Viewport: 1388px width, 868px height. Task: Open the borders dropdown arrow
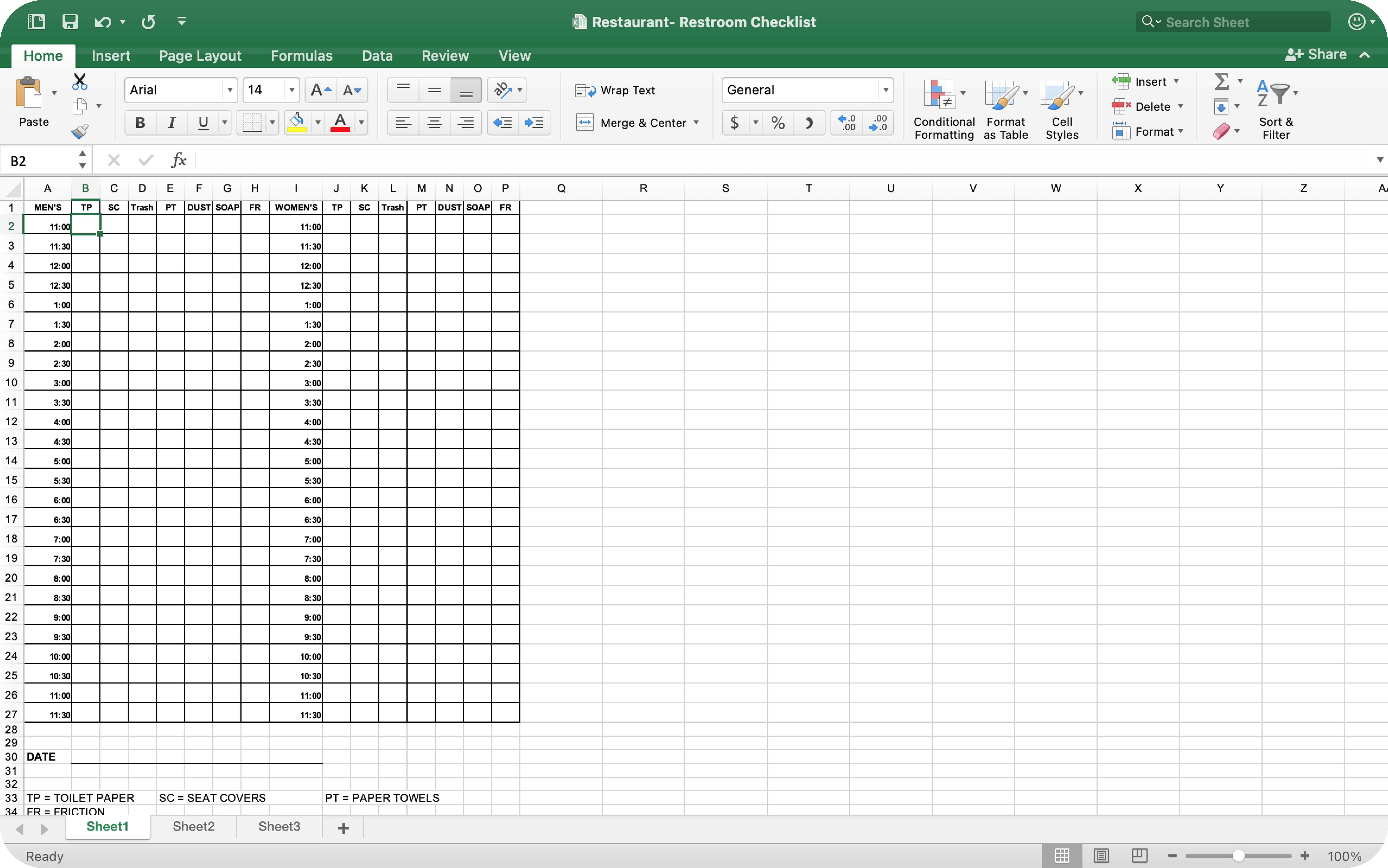click(x=272, y=123)
